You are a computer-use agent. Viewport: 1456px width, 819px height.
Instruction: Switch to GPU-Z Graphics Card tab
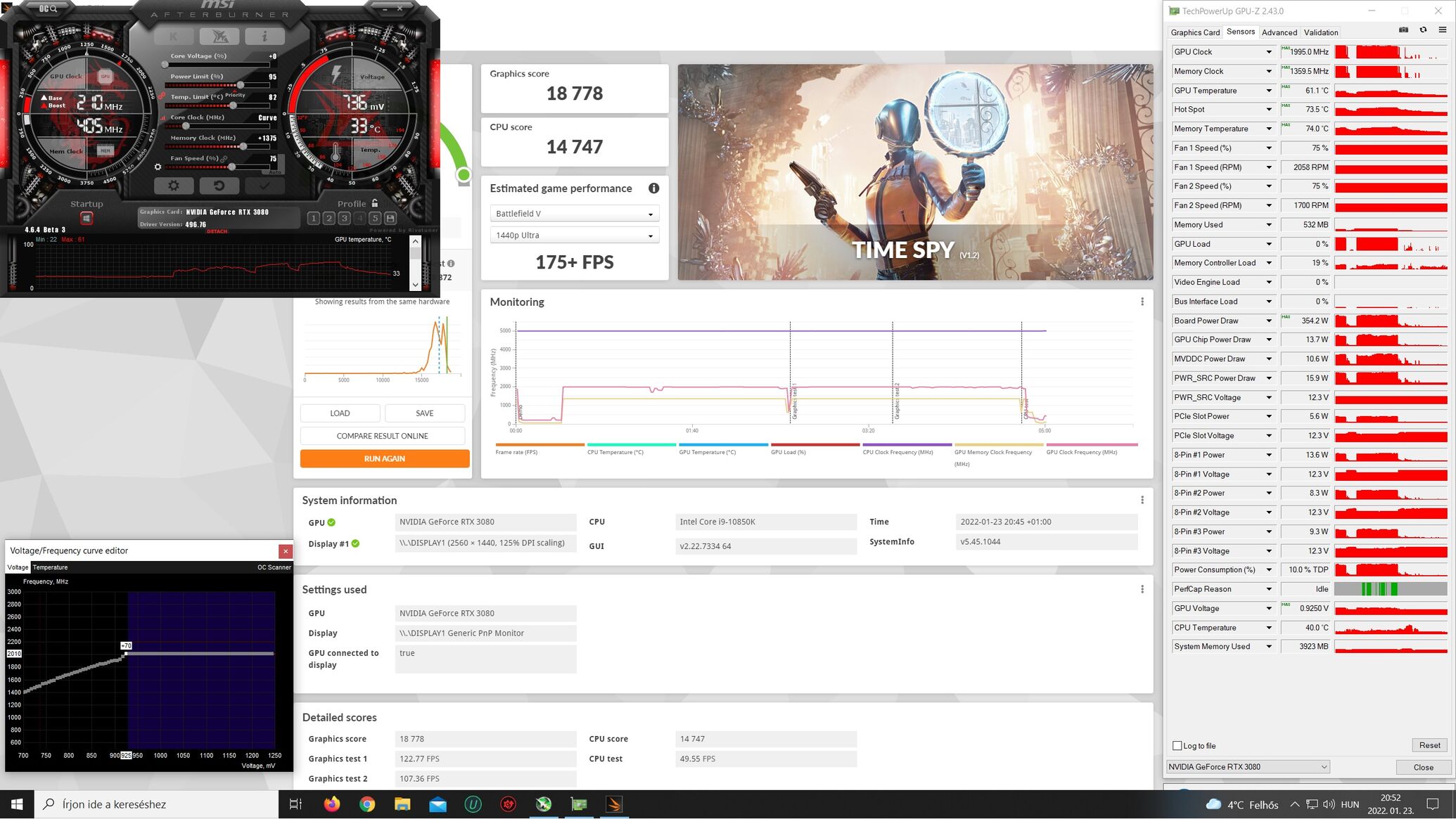click(x=1195, y=32)
